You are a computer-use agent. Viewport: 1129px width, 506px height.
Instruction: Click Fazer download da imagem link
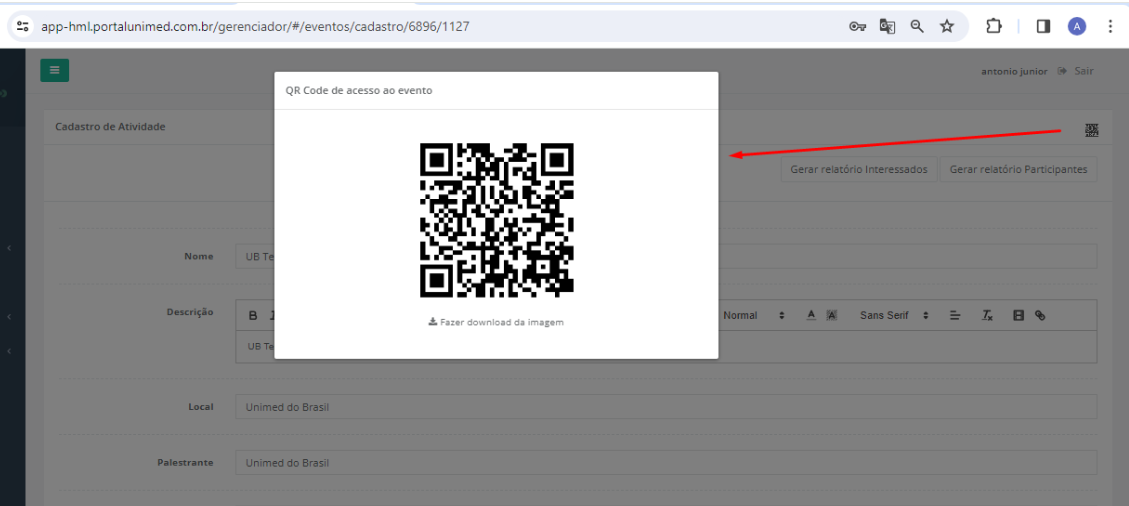pos(496,322)
